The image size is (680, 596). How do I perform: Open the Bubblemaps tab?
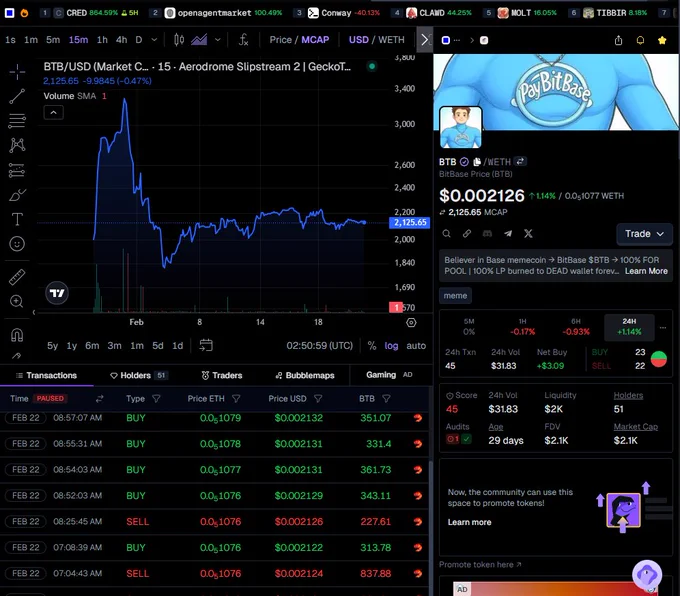pos(305,376)
